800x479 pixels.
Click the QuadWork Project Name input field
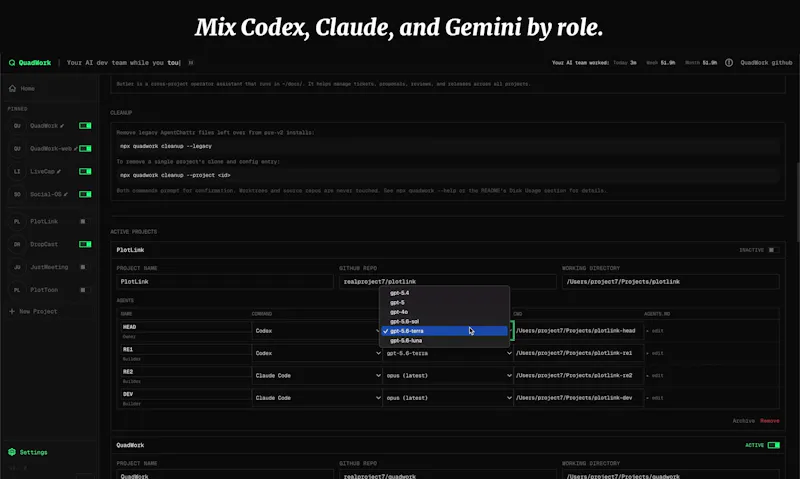tap(224, 475)
